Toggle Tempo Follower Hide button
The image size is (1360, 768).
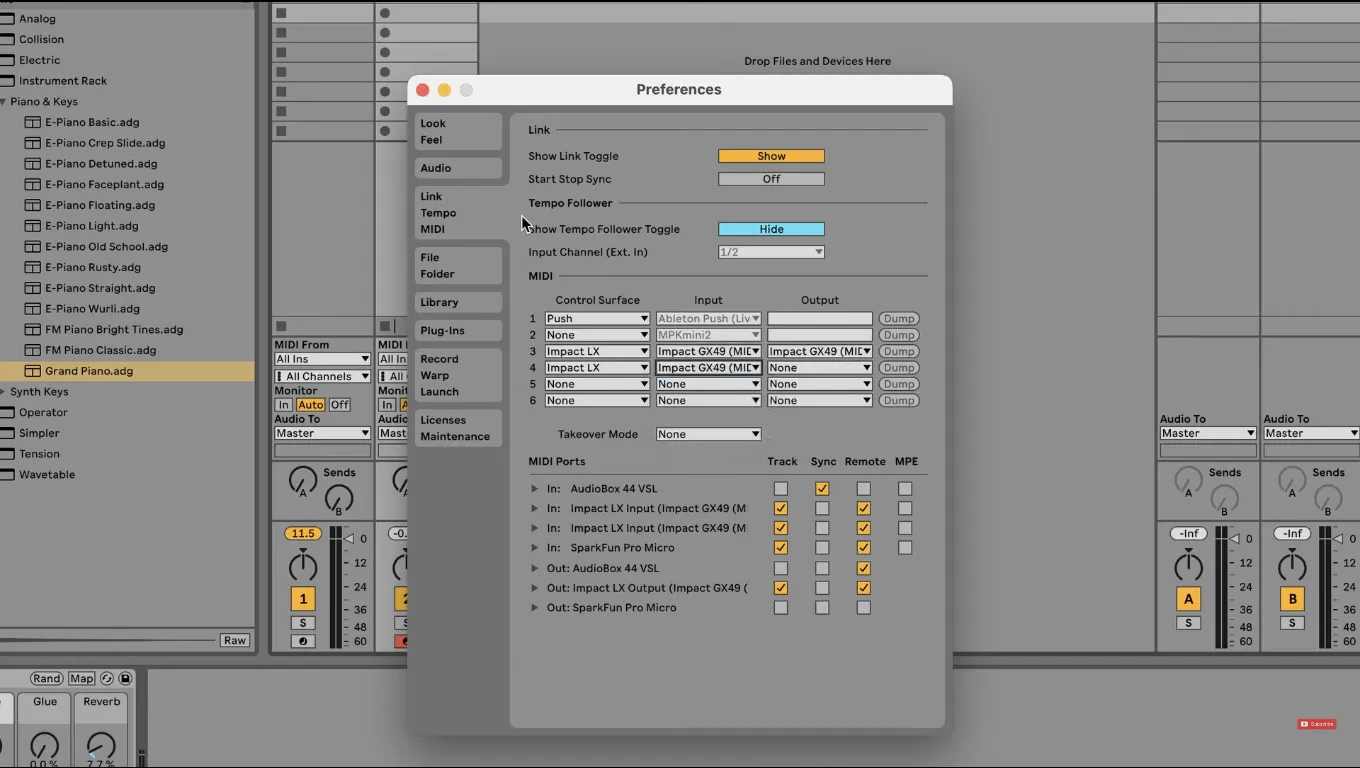(771, 229)
